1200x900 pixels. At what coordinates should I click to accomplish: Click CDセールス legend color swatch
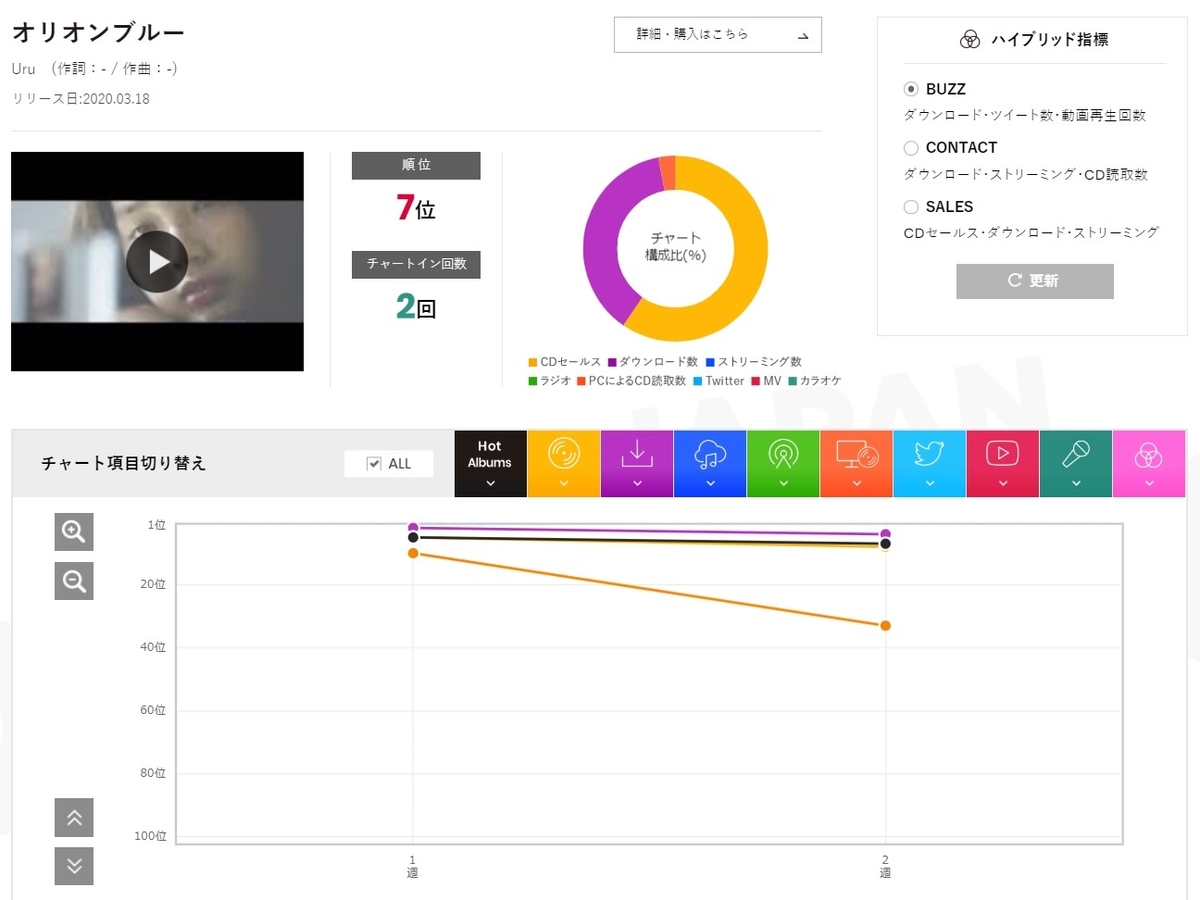point(532,362)
